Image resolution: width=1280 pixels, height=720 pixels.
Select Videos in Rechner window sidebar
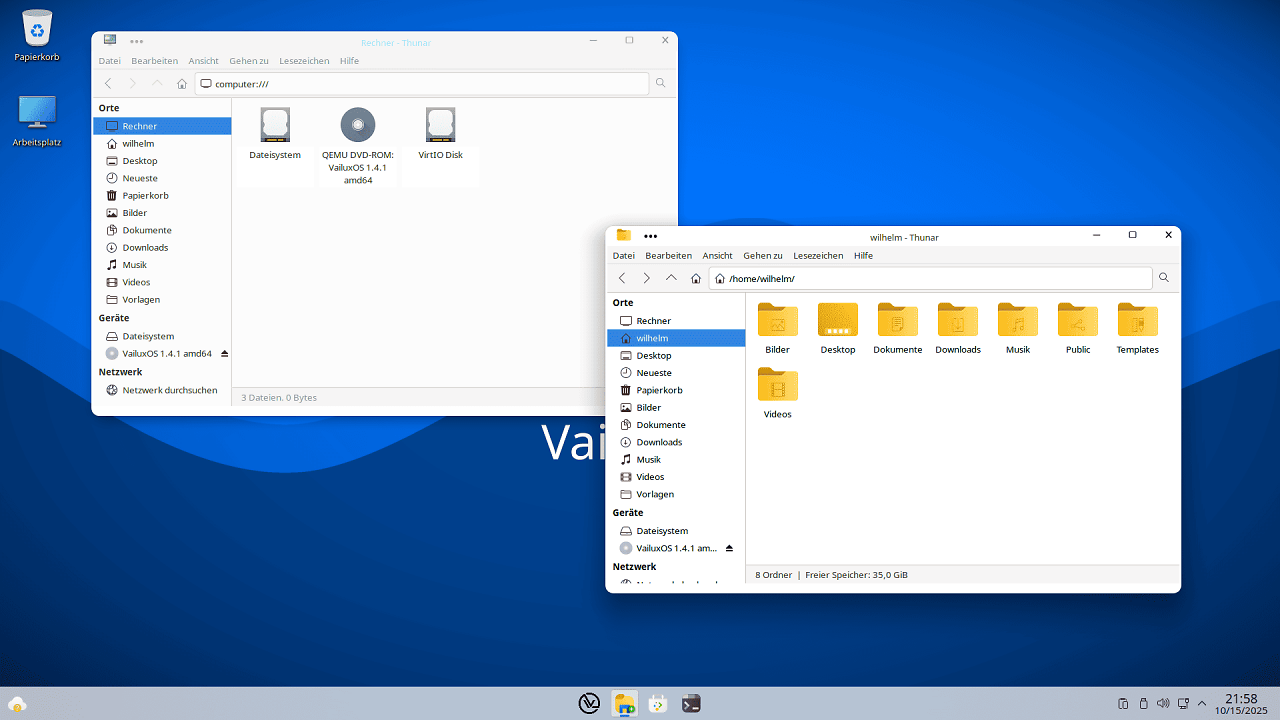coord(162,282)
